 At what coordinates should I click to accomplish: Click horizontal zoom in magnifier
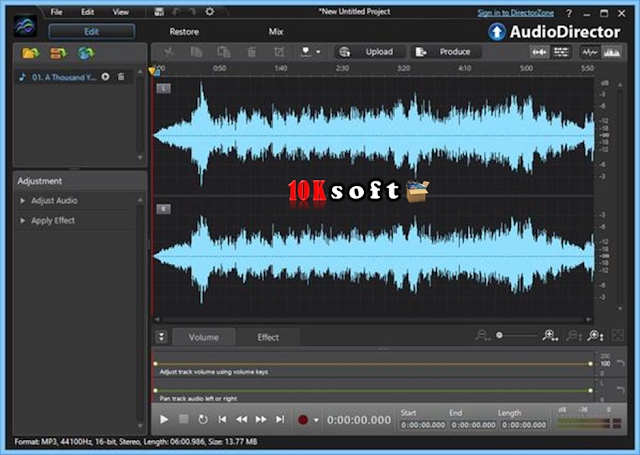coord(550,336)
